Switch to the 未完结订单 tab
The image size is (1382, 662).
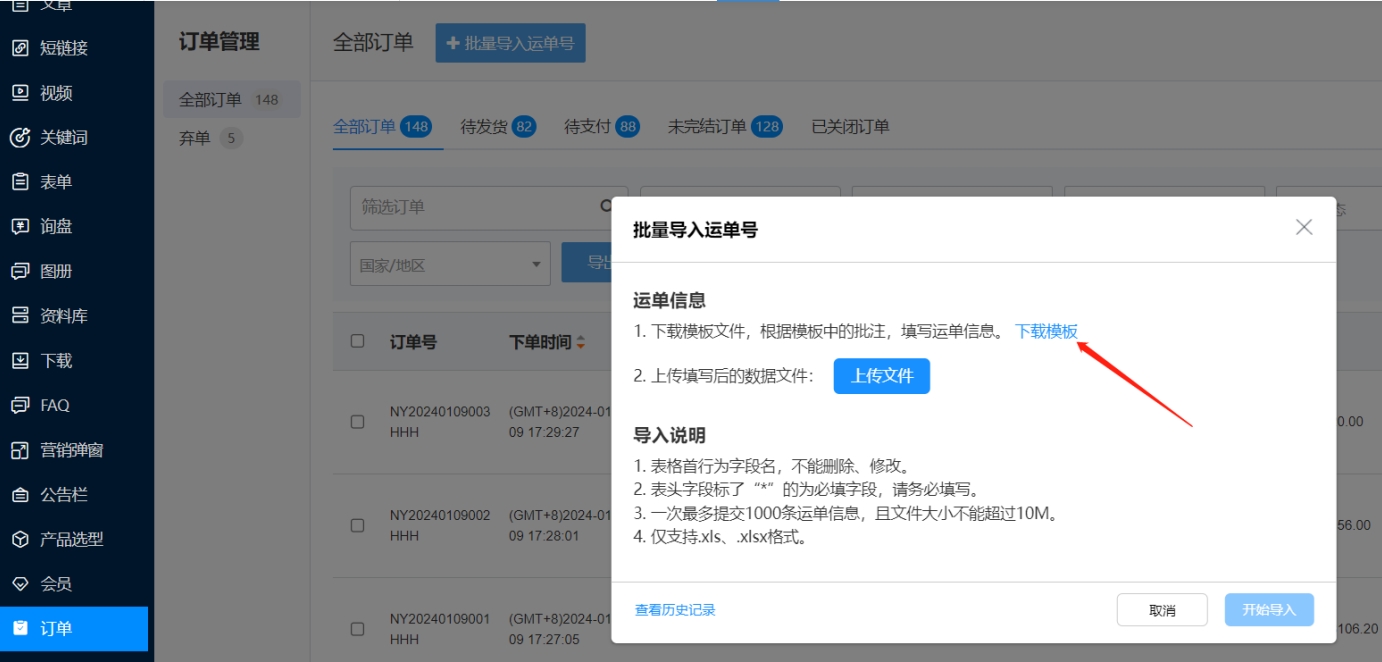[x=723, y=127]
